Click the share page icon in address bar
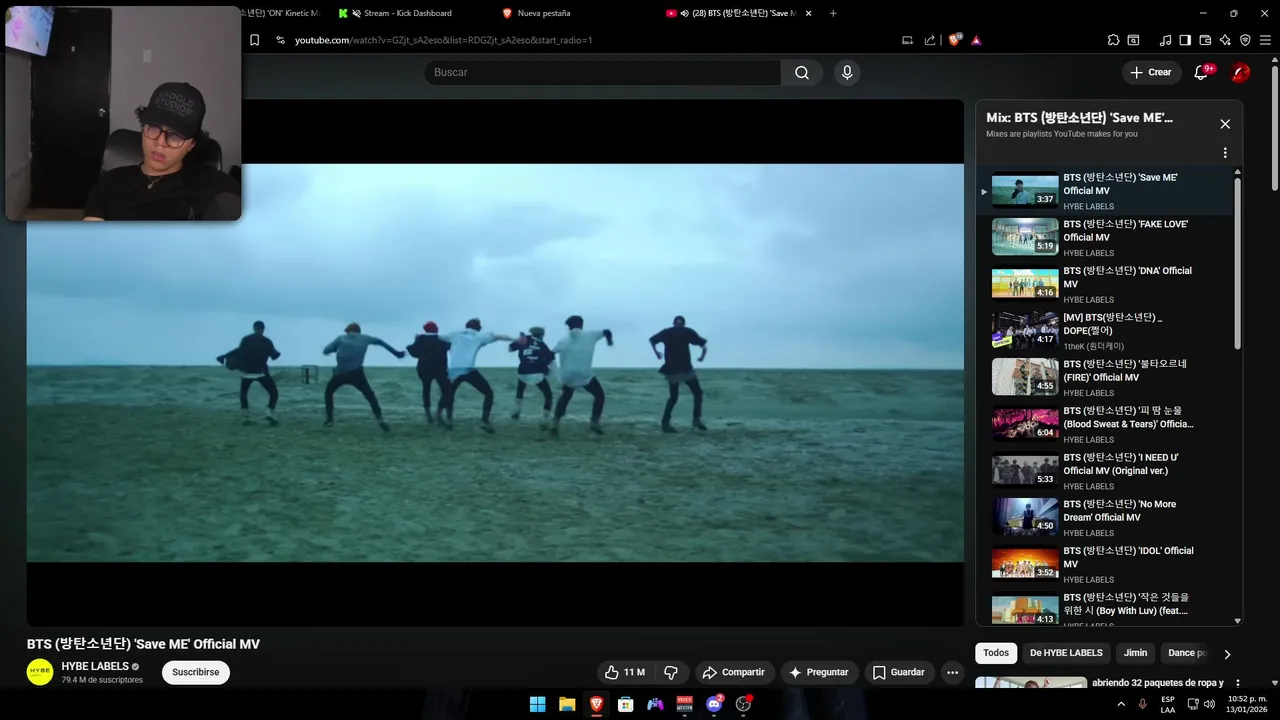 (x=930, y=40)
